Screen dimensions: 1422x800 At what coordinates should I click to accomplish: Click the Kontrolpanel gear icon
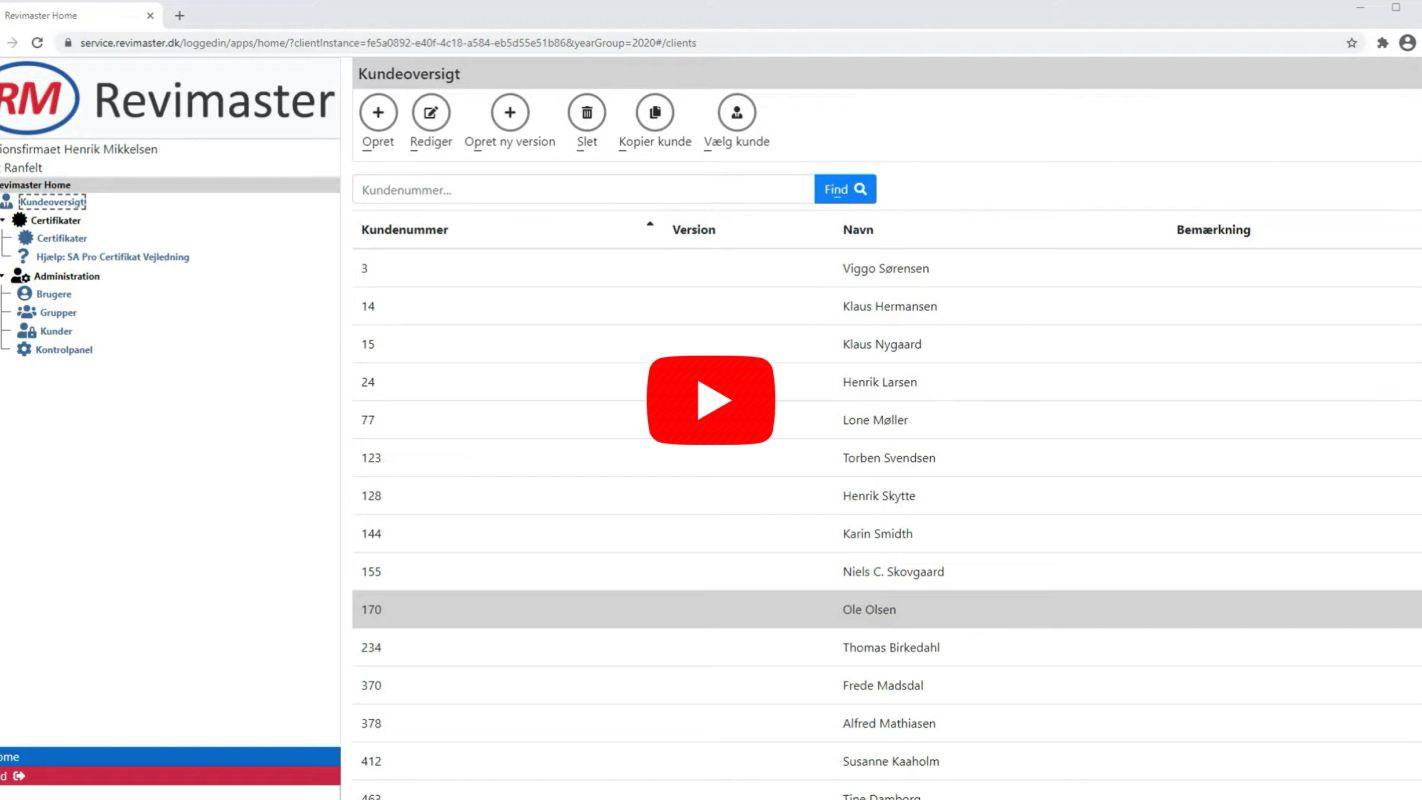24,349
